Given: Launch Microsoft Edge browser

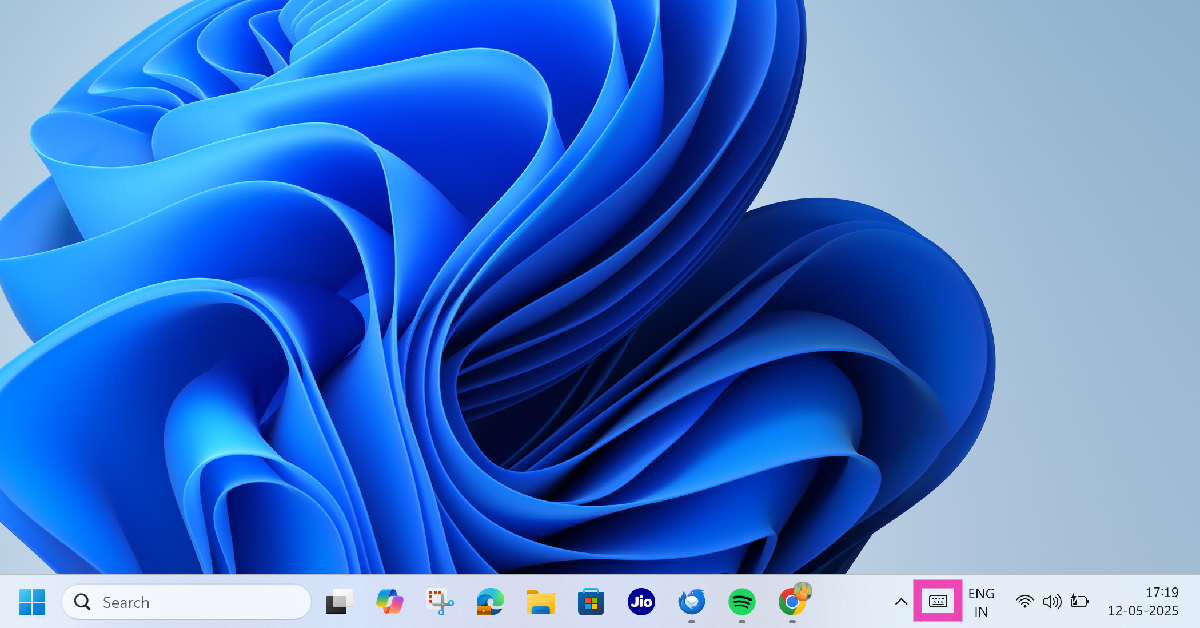Looking at the screenshot, I should click(490, 602).
